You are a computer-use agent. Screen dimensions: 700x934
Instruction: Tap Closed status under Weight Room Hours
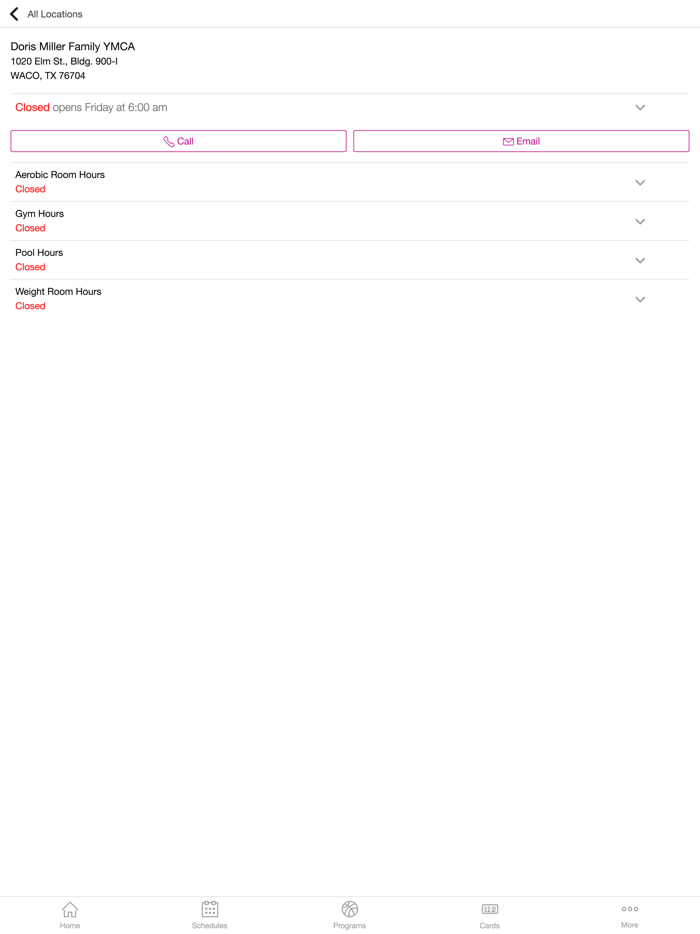pyautogui.click(x=30, y=306)
